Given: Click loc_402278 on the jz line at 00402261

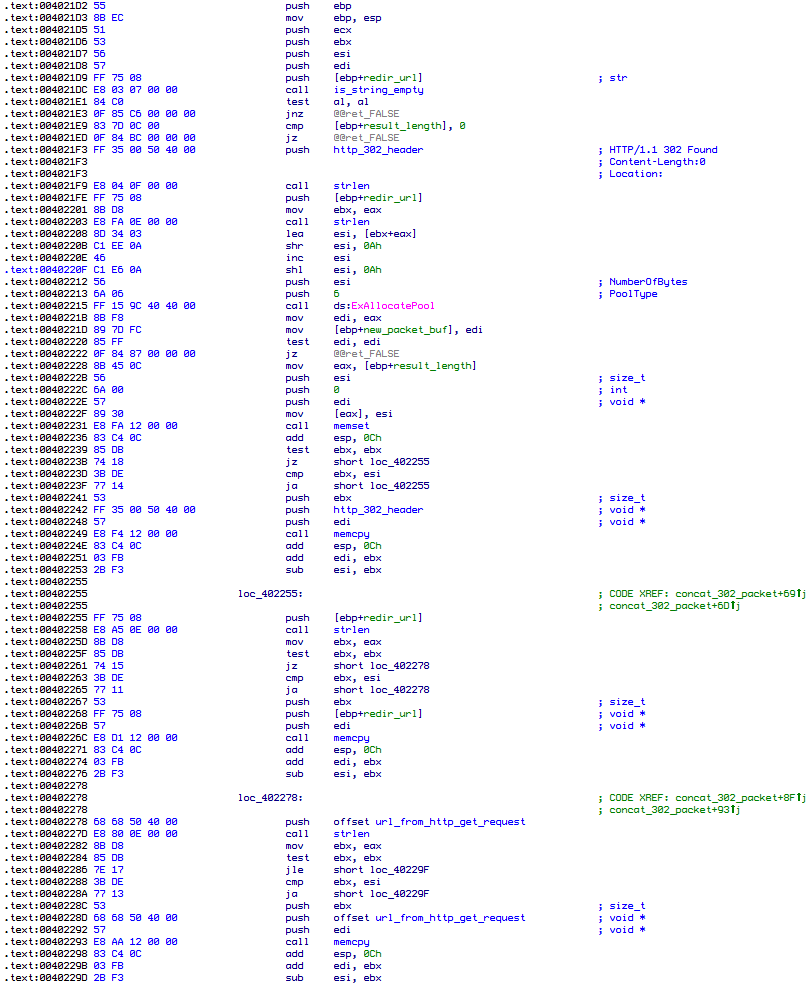Looking at the screenshot, I should 399,666.
